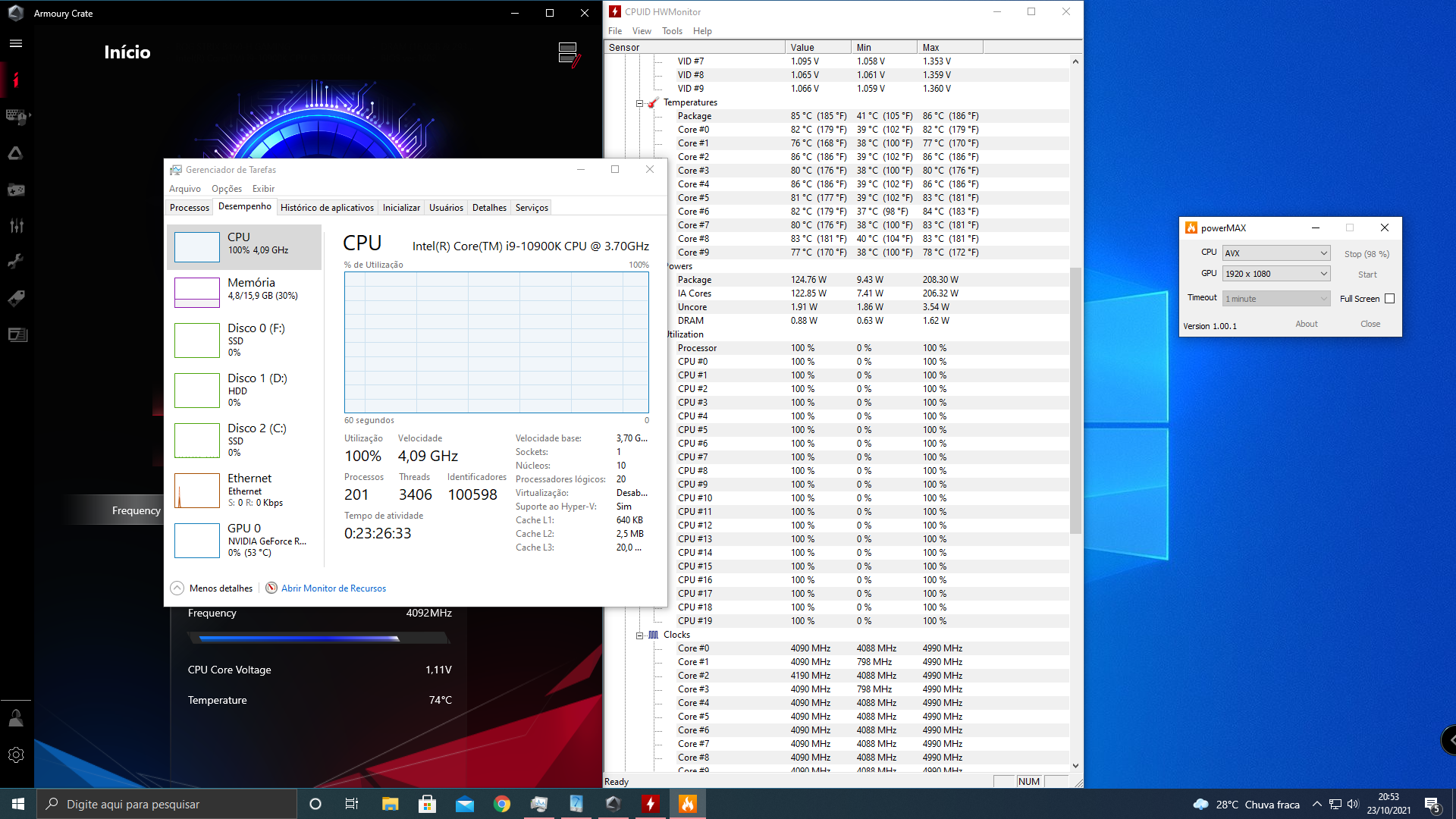Select Memória in Task Manager sidebar

244,291
